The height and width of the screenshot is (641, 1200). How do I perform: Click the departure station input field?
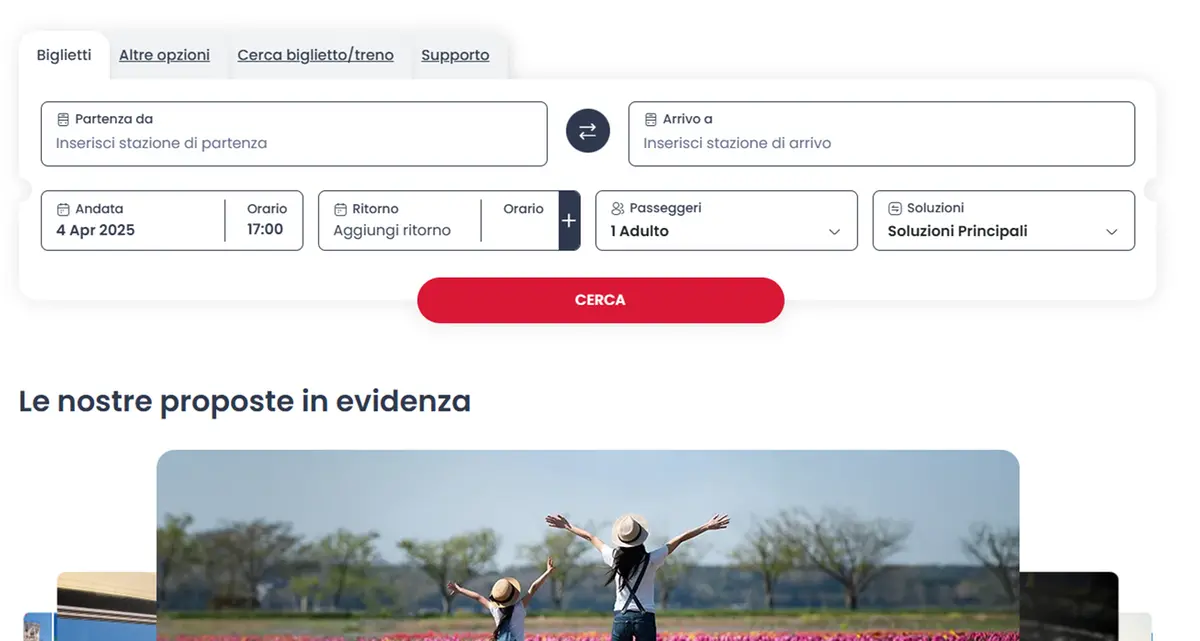[x=294, y=143]
